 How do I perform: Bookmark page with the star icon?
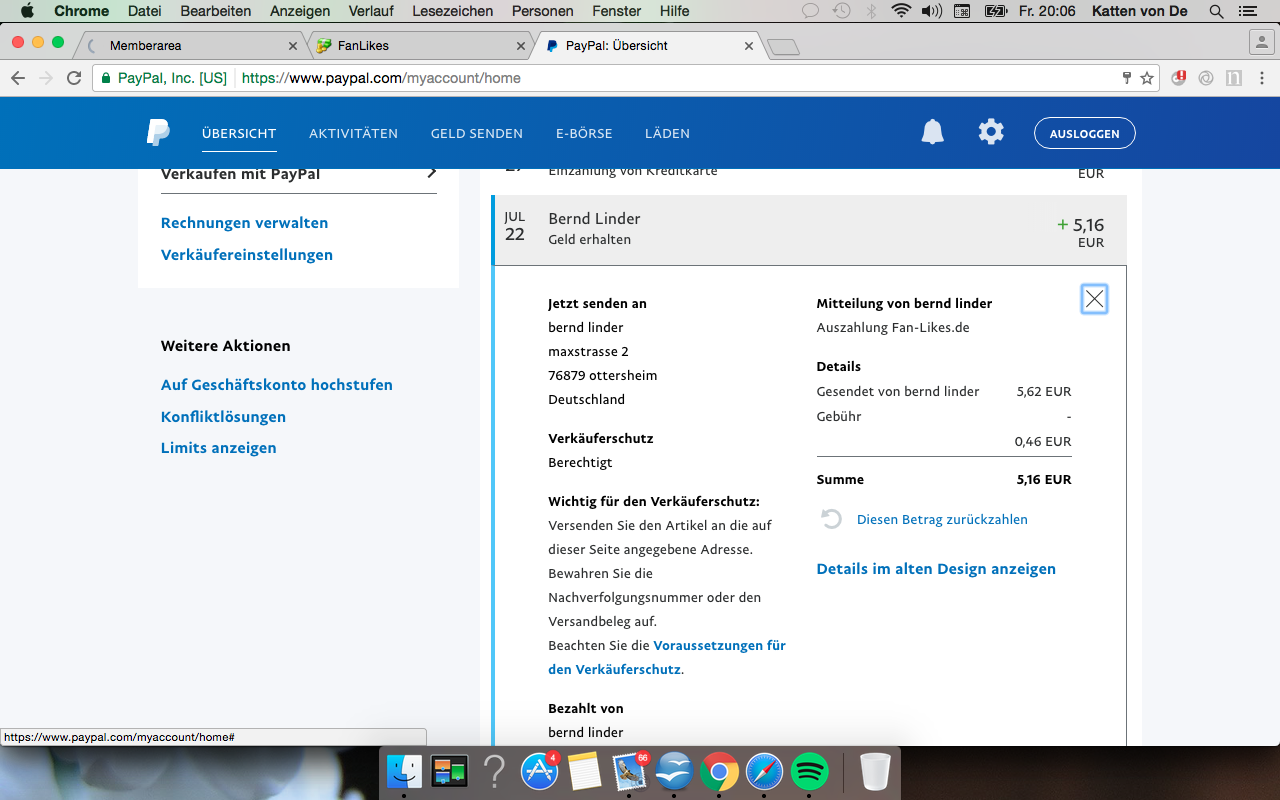pos(1147,78)
